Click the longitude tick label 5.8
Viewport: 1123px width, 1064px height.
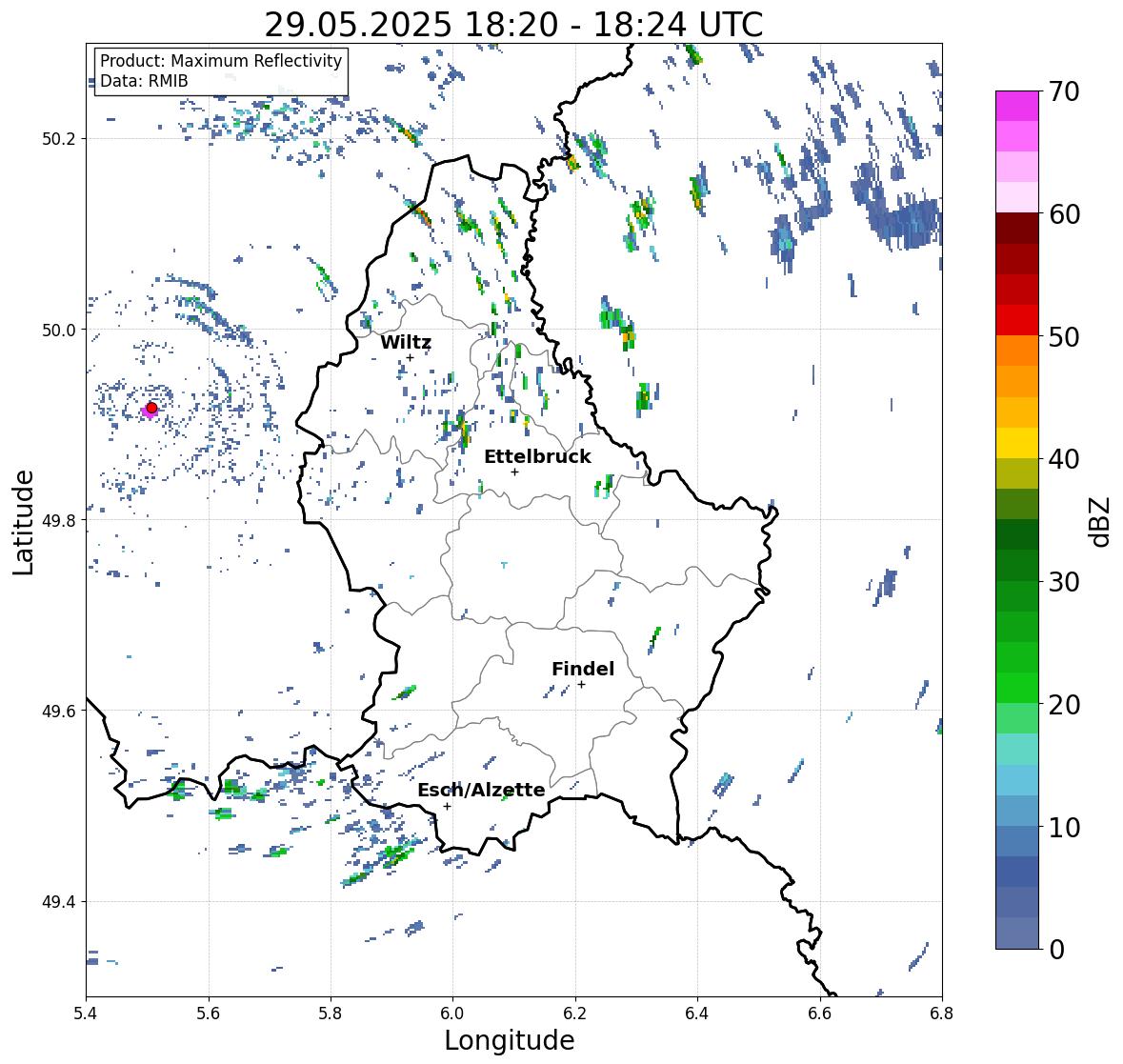point(331,1014)
